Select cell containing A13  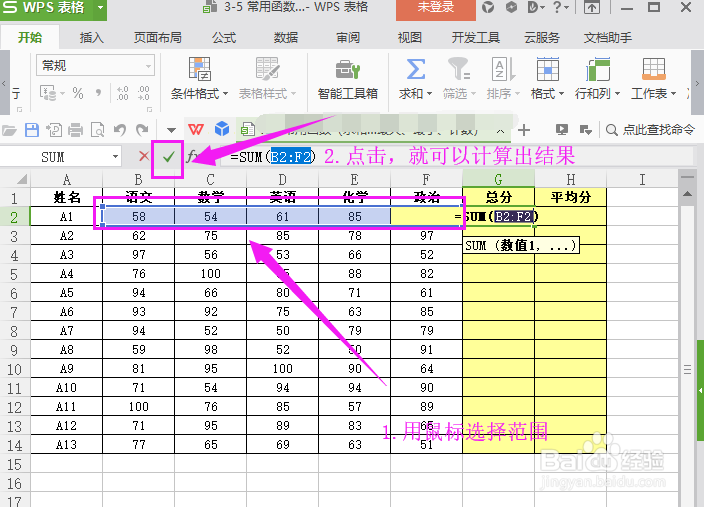[x=66, y=445]
